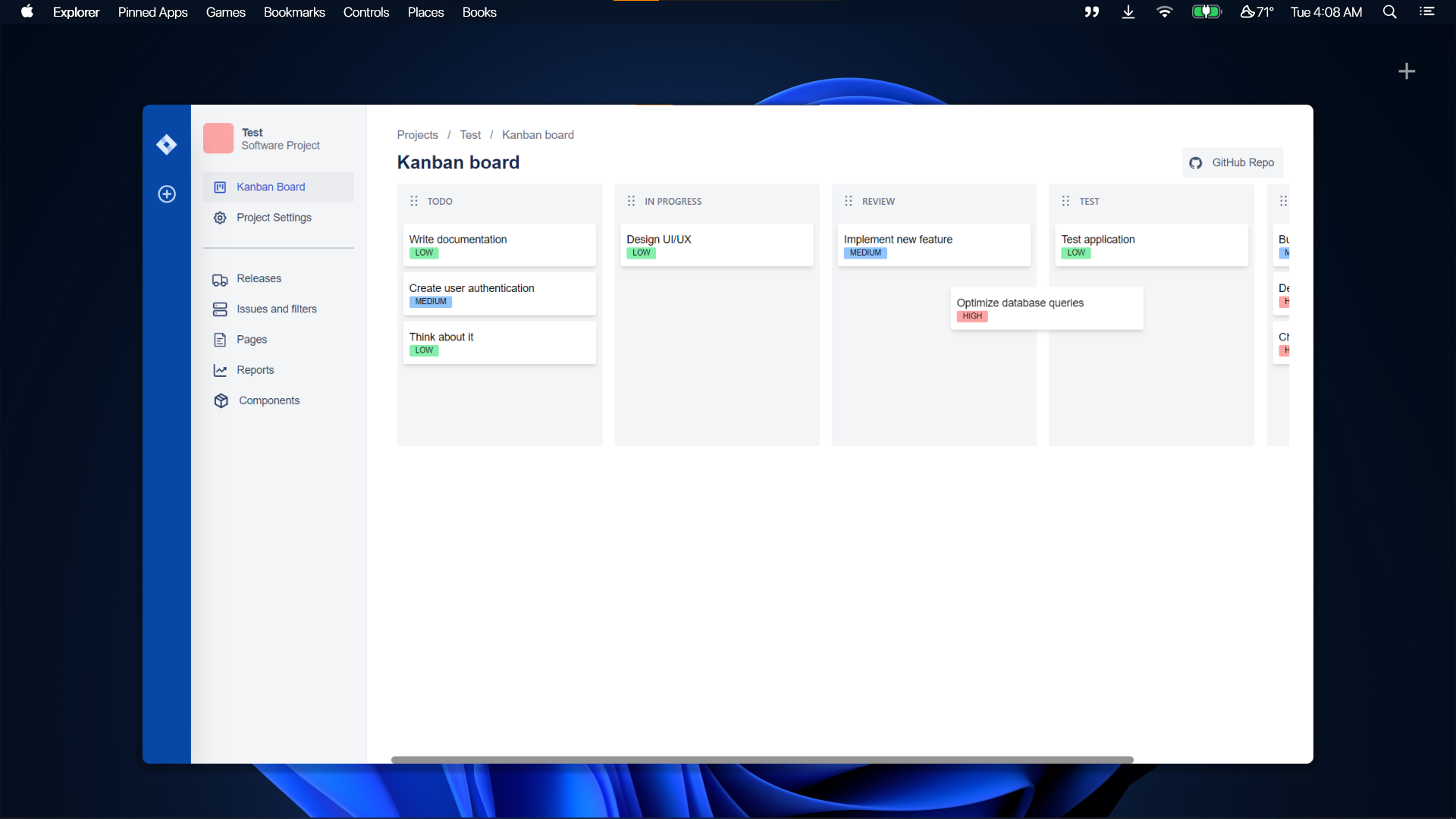Click the Components box icon

click(221, 400)
